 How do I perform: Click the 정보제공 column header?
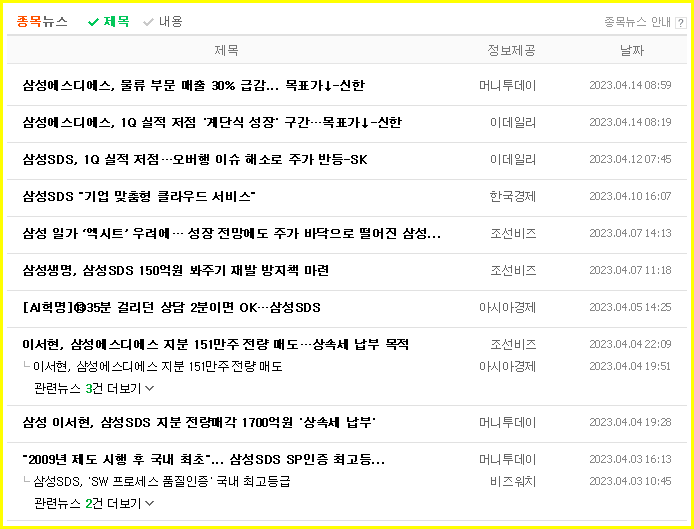[511, 50]
